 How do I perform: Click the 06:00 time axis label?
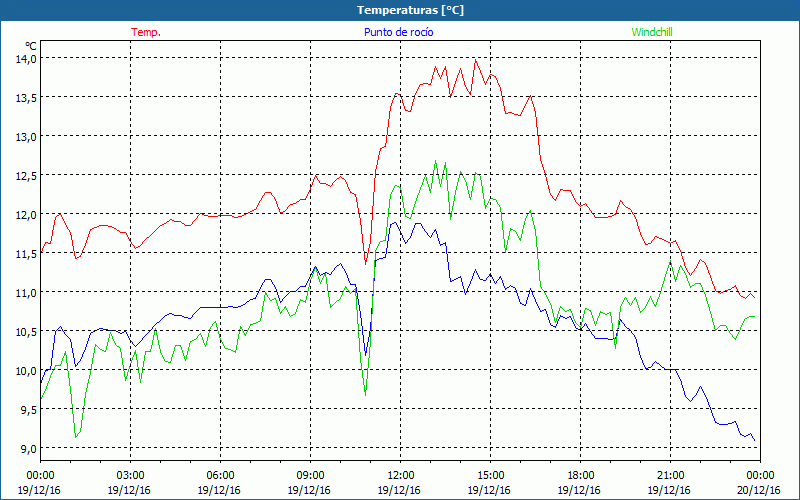pyautogui.click(x=220, y=476)
